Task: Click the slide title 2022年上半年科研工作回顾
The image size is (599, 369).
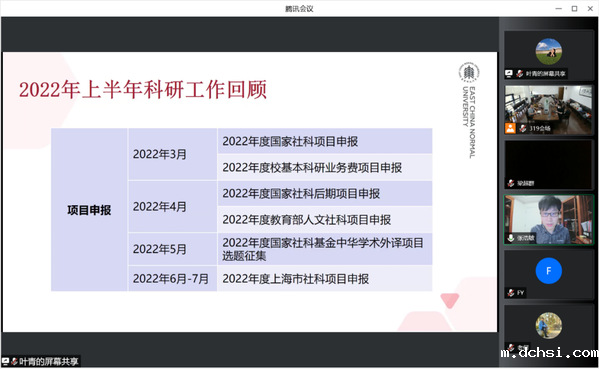Action: [x=143, y=90]
